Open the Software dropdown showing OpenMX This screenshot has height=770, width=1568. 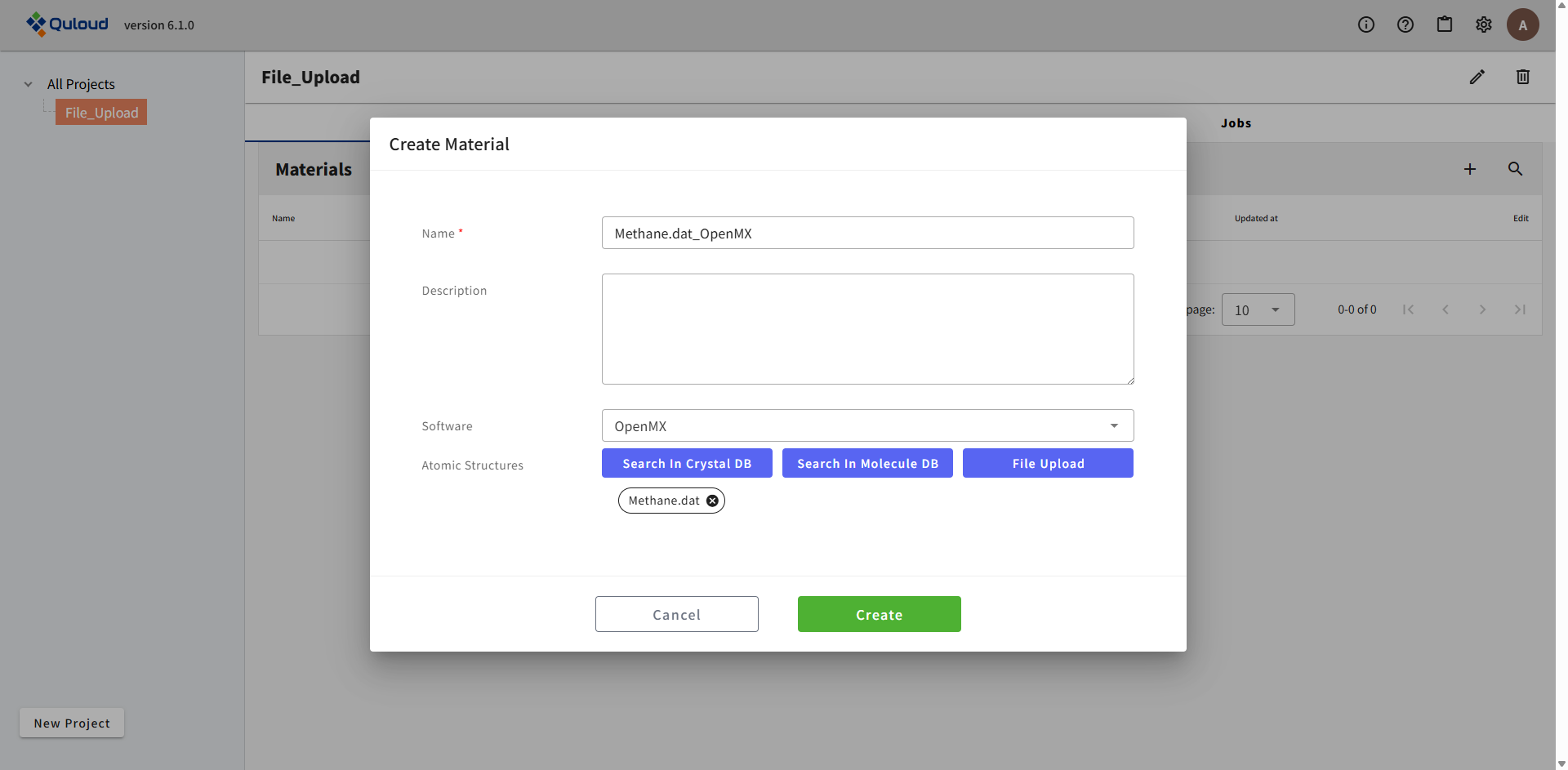[867, 425]
